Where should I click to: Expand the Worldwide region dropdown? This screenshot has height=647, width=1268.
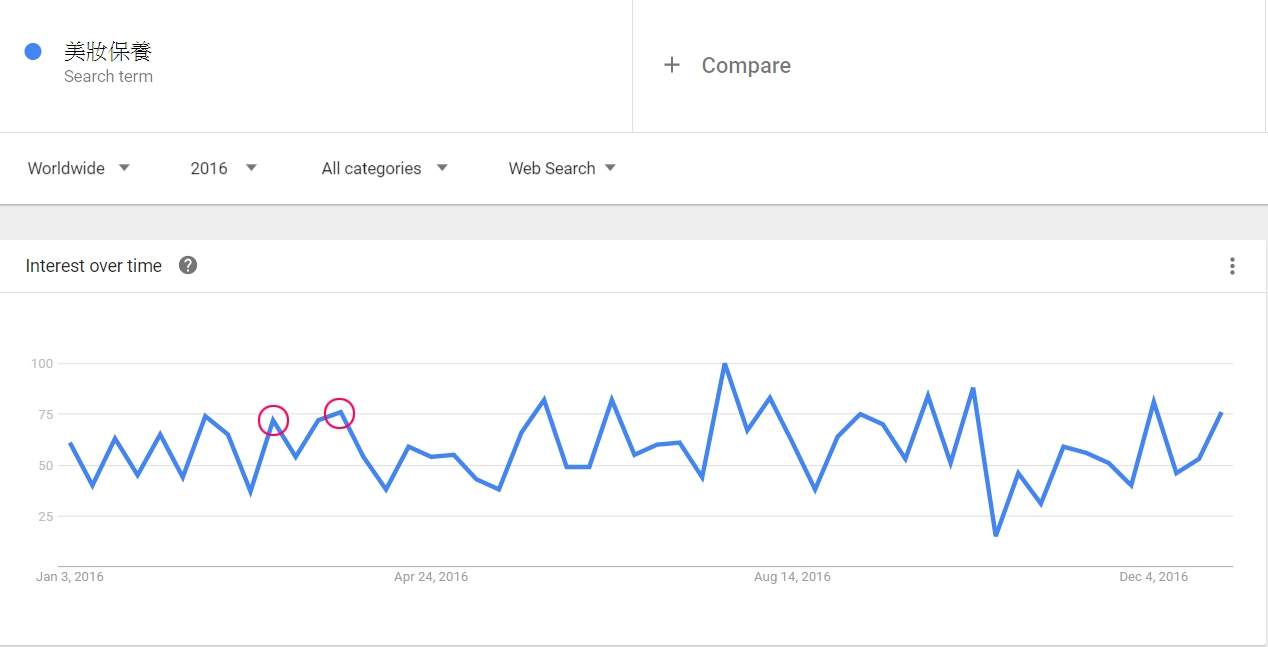(x=79, y=168)
